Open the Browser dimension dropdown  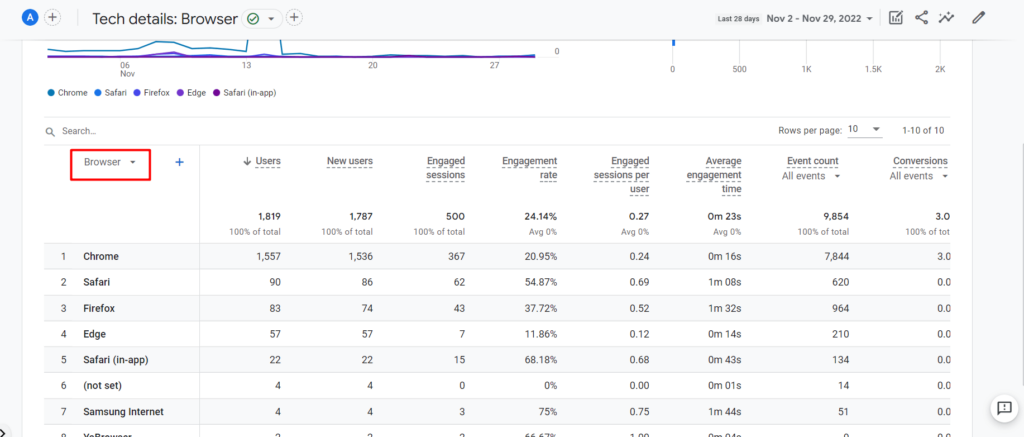[110, 162]
